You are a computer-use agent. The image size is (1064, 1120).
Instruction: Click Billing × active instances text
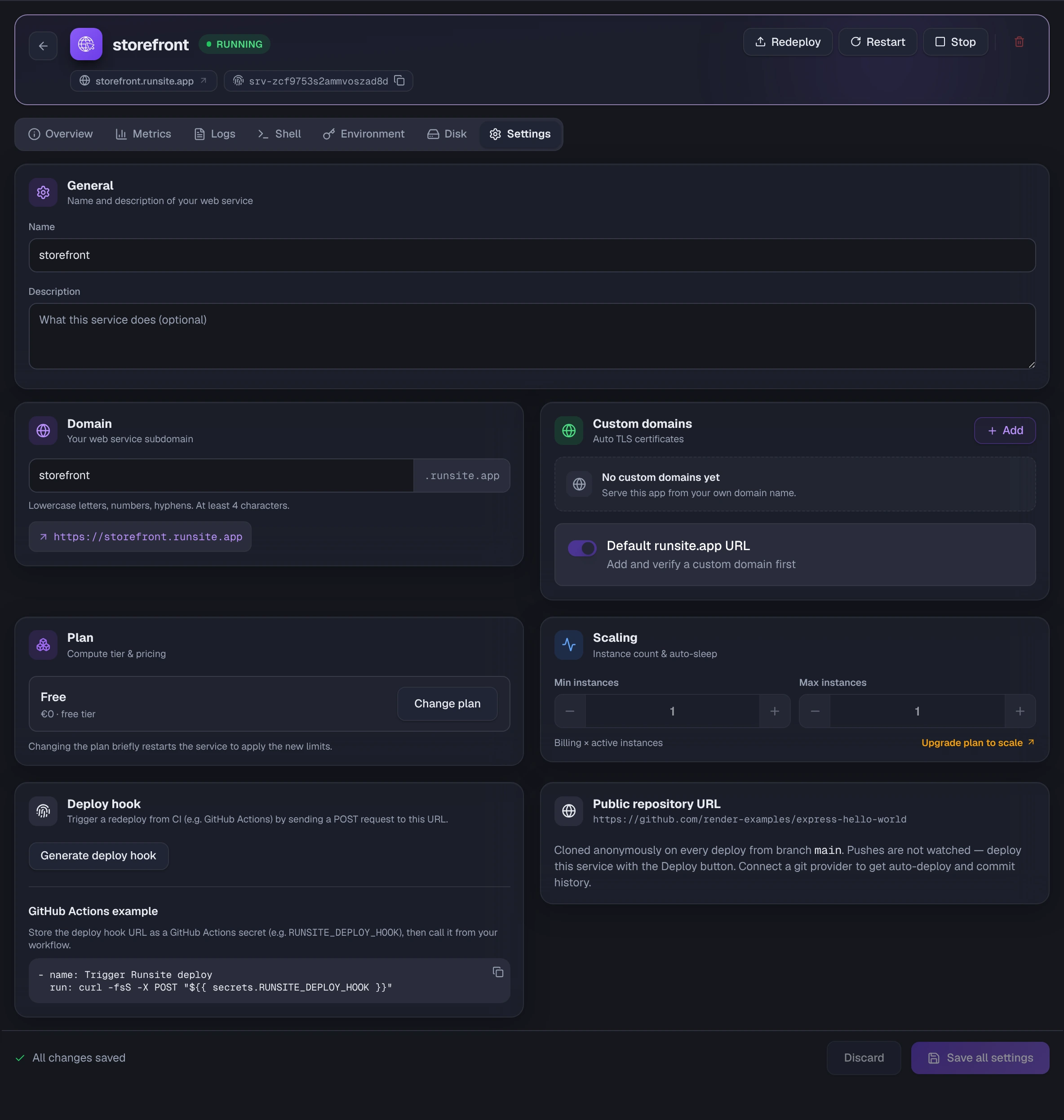(608, 742)
